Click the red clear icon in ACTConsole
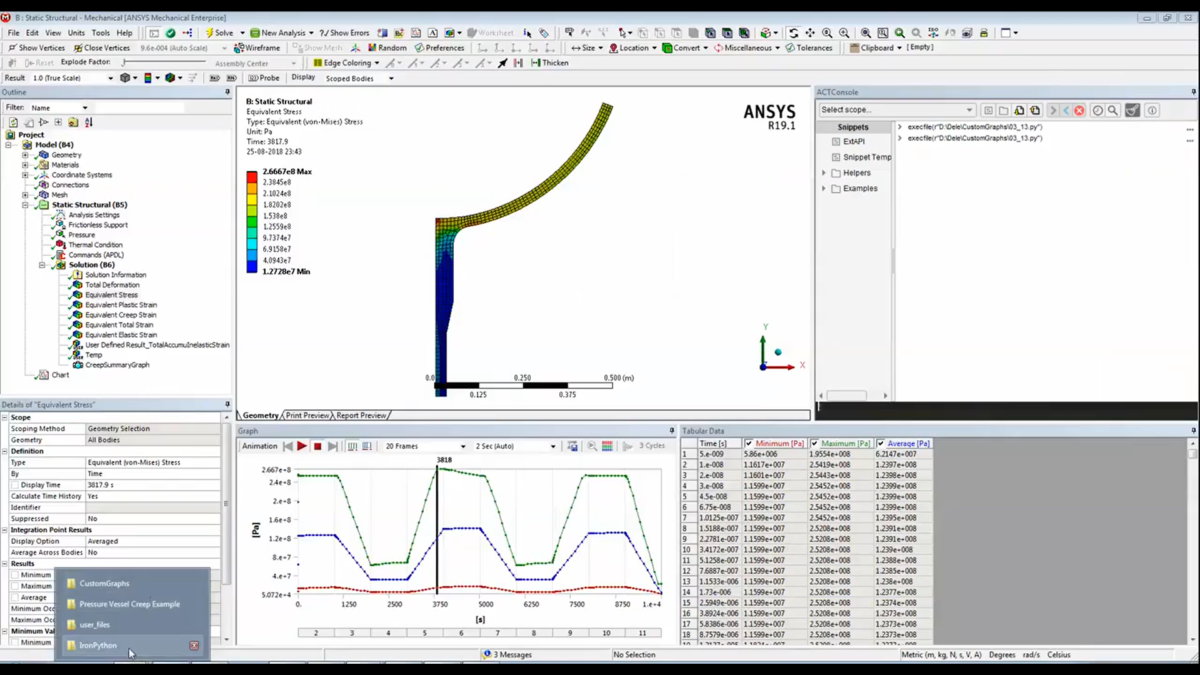Image resolution: width=1200 pixels, height=675 pixels. [x=1079, y=110]
